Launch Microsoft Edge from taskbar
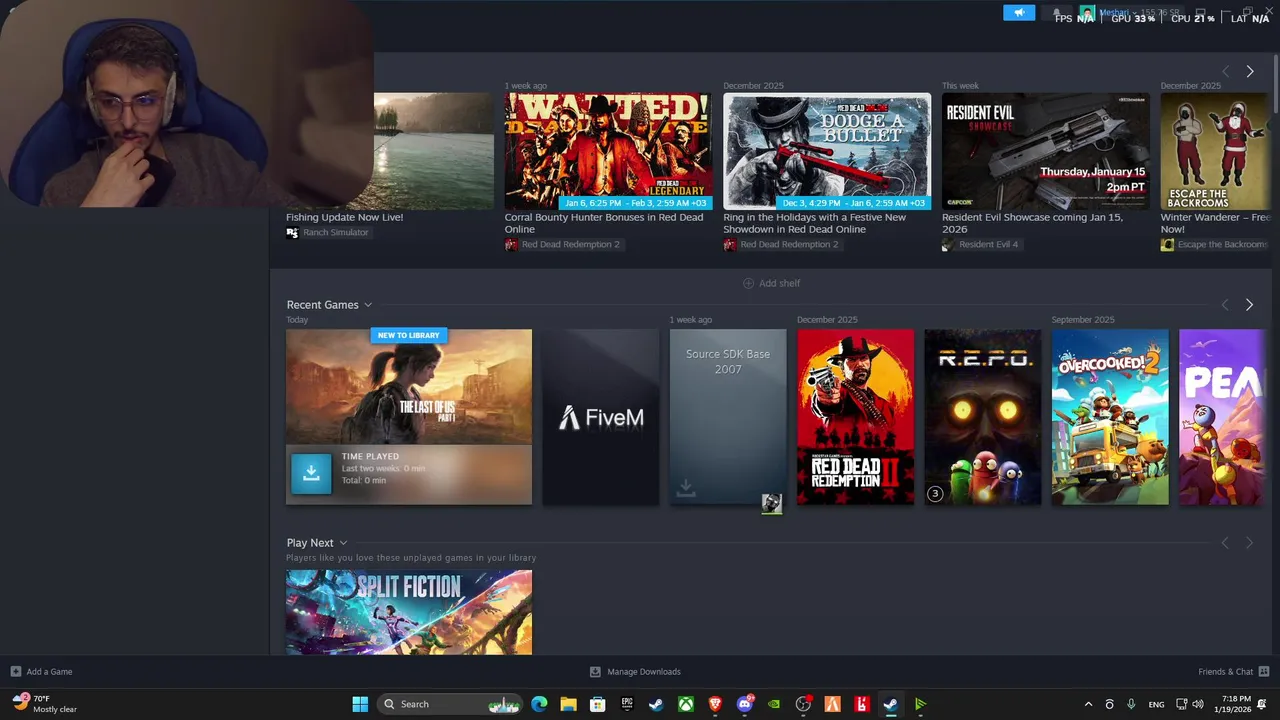The image size is (1280, 720). click(x=539, y=704)
